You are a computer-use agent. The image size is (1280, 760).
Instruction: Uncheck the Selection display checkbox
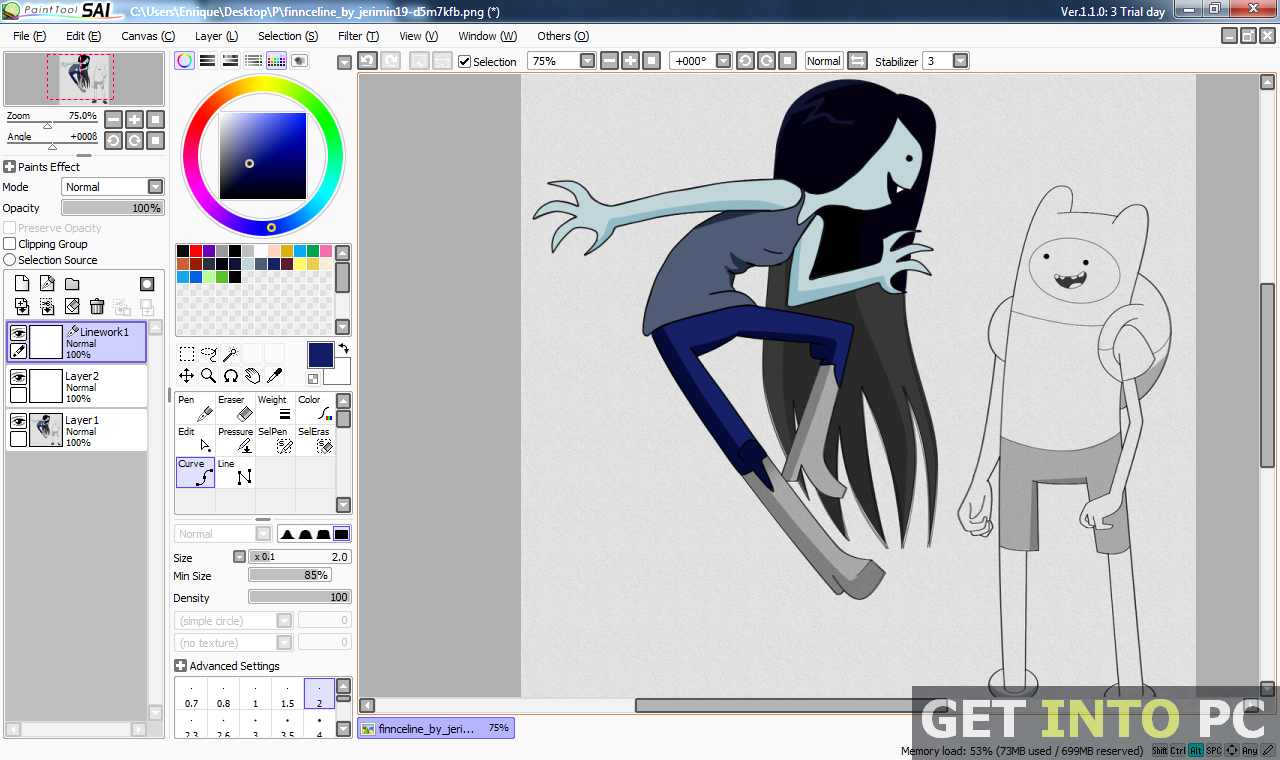tap(464, 61)
